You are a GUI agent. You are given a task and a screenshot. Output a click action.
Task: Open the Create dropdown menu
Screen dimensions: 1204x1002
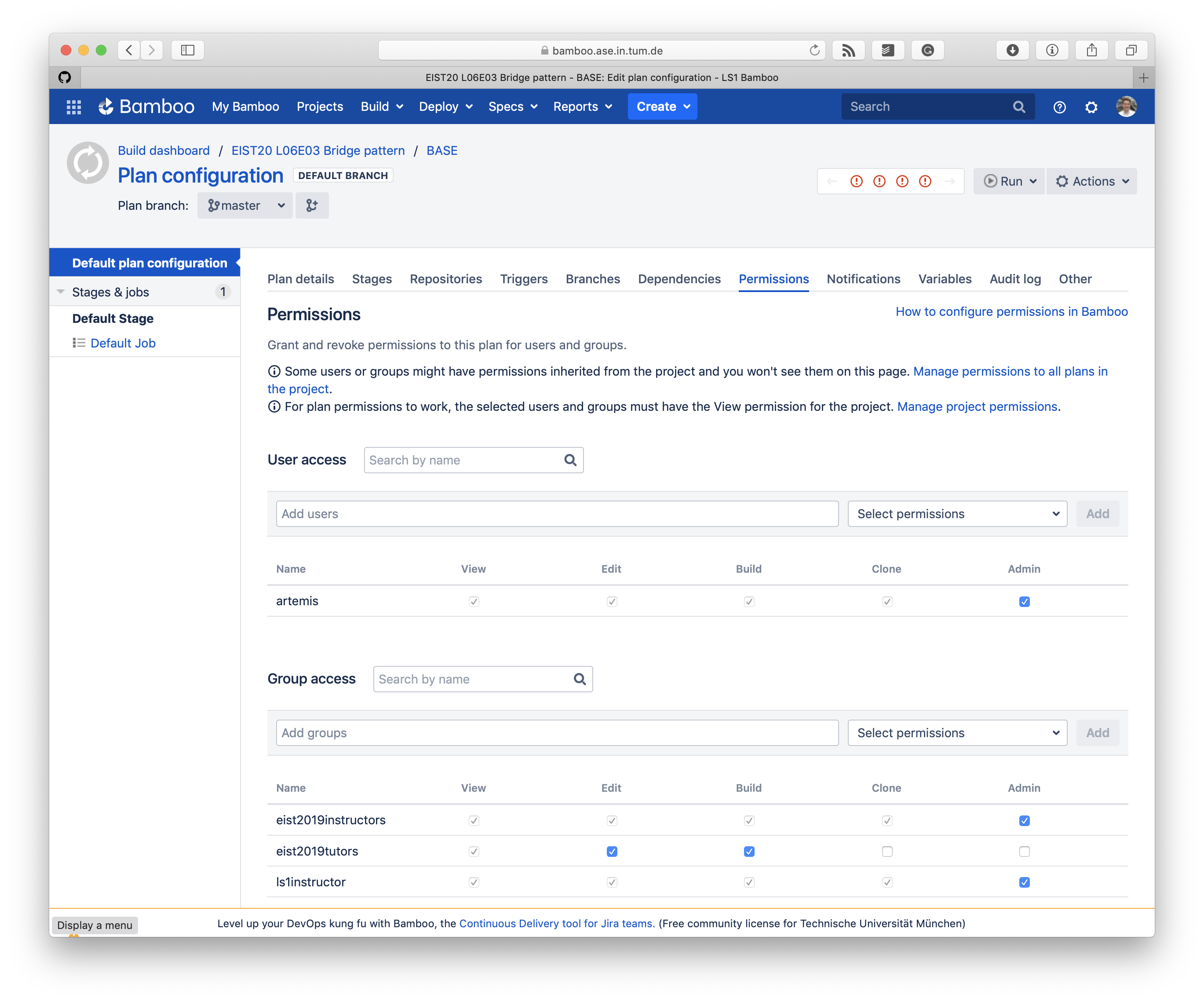pos(662,107)
